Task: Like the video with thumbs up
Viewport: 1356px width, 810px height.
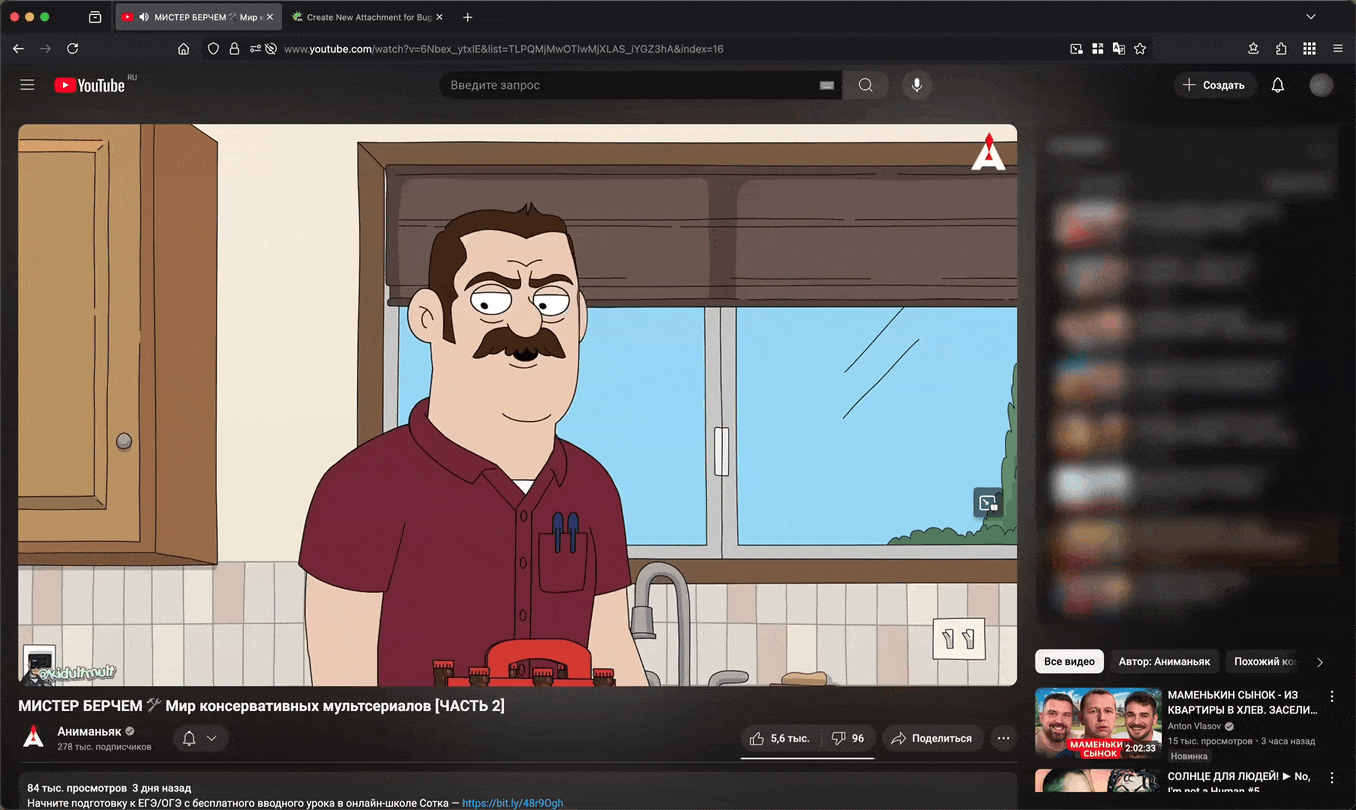Action: click(779, 738)
